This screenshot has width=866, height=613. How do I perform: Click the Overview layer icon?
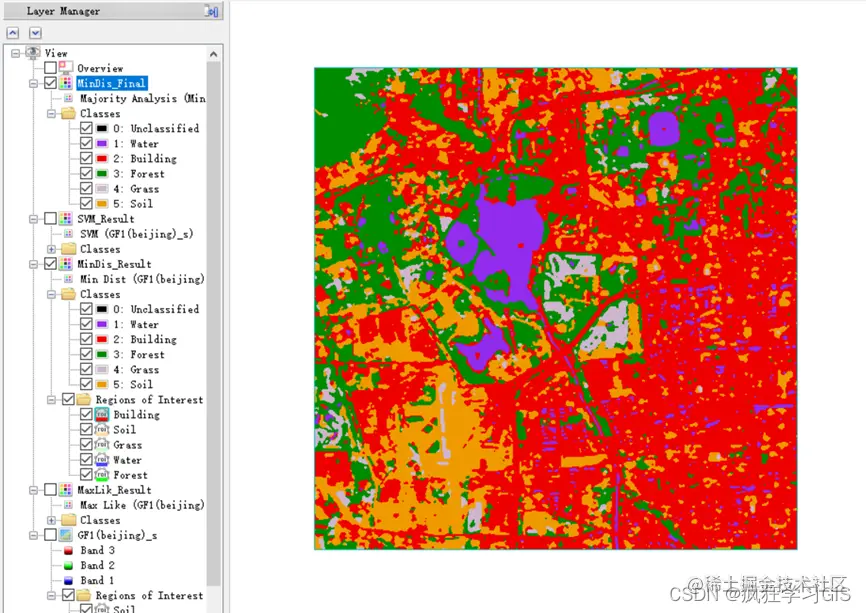pos(66,68)
